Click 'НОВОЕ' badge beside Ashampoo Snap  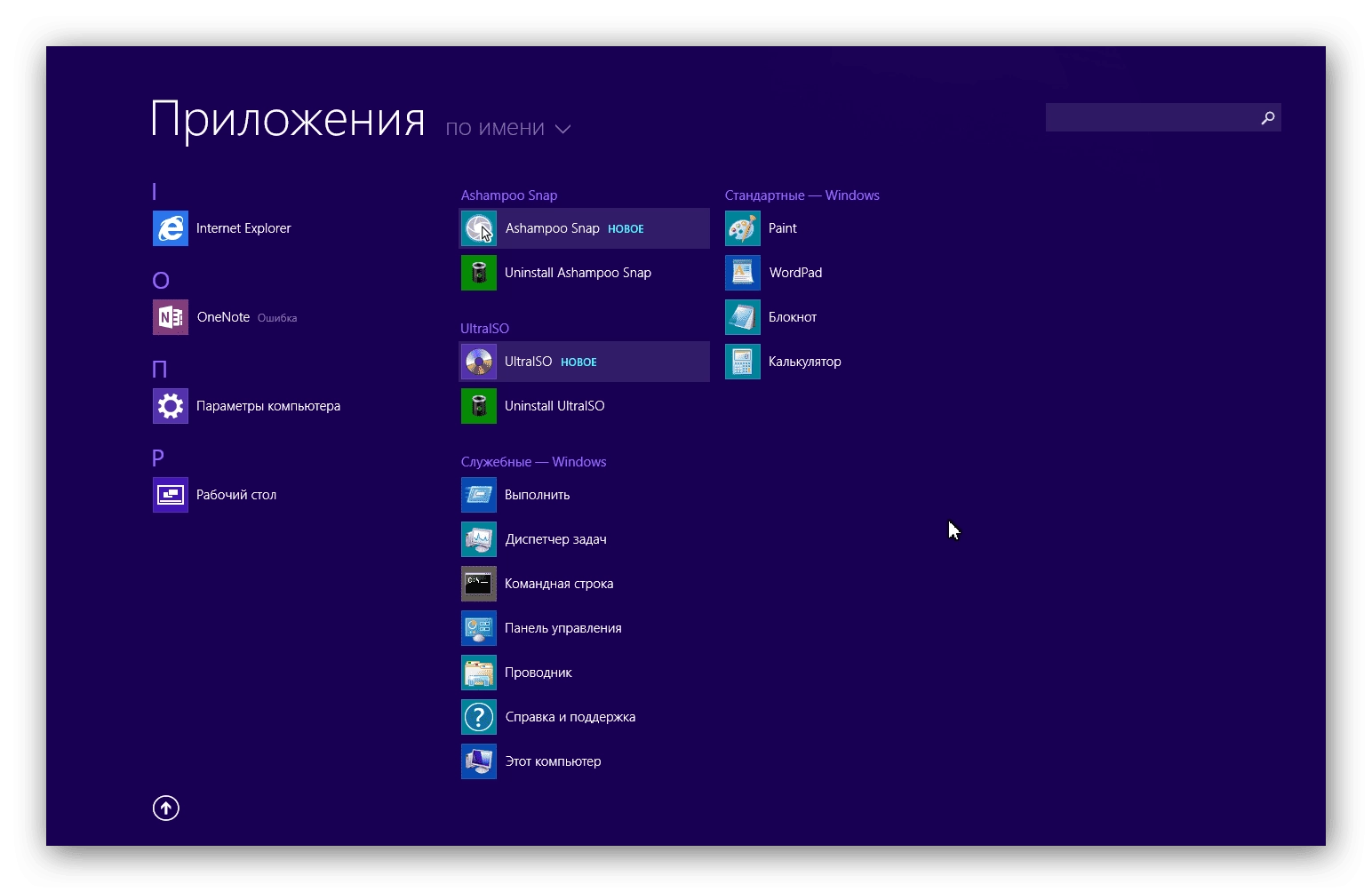coord(626,229)
